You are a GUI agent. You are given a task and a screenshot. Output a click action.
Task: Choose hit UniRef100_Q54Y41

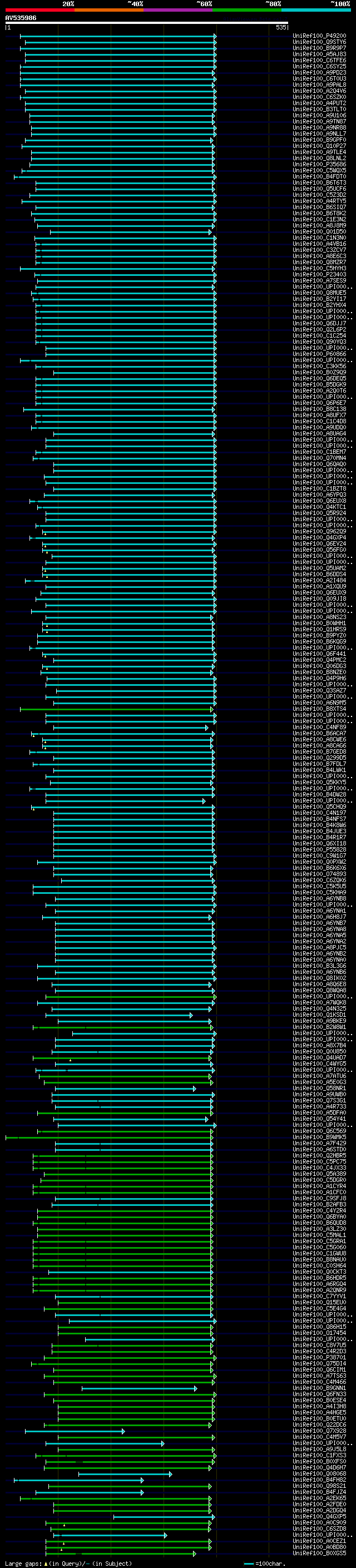click(319, 1119)
